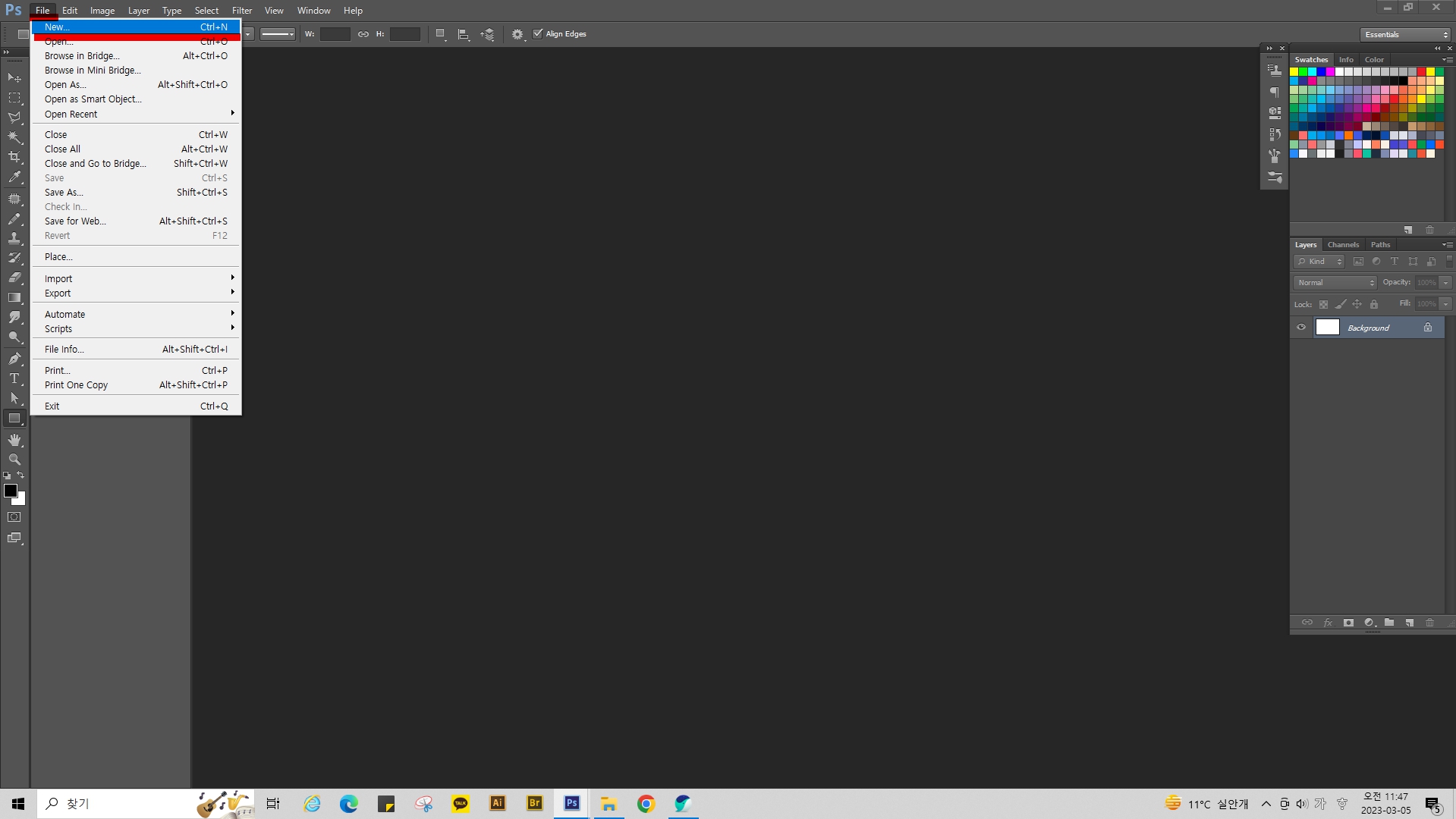
Task: Toggle lock transparent pixels
Action: point(1323,304)
